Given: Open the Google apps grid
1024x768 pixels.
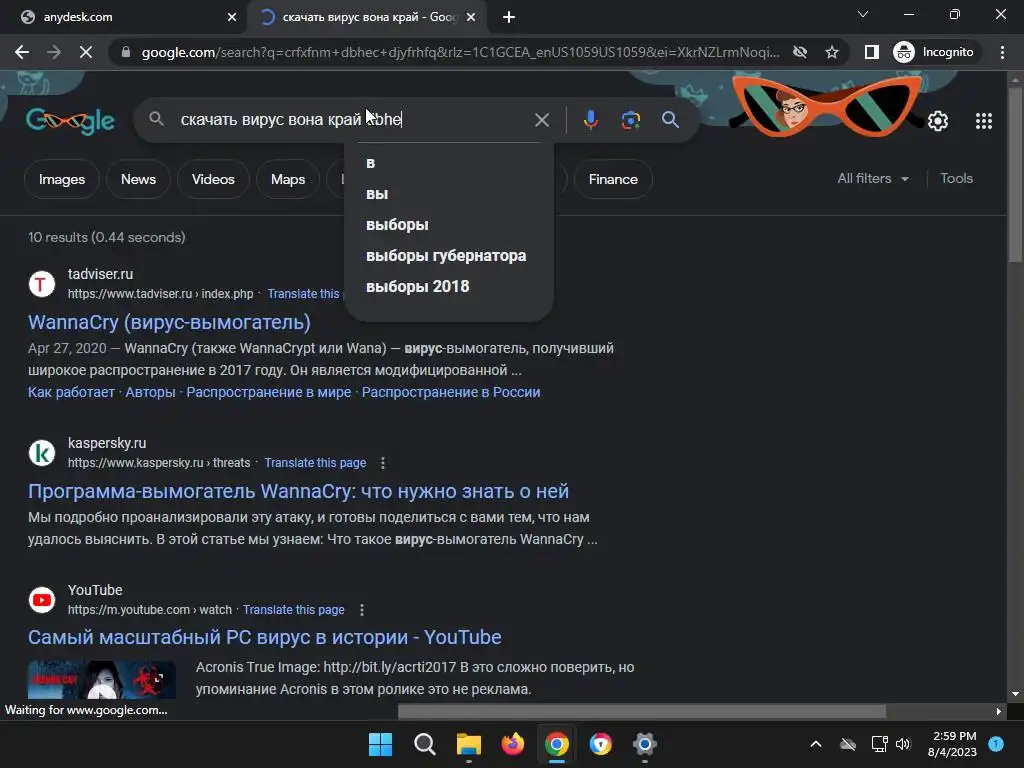Looking at the screenshot, I should [984, 121].
